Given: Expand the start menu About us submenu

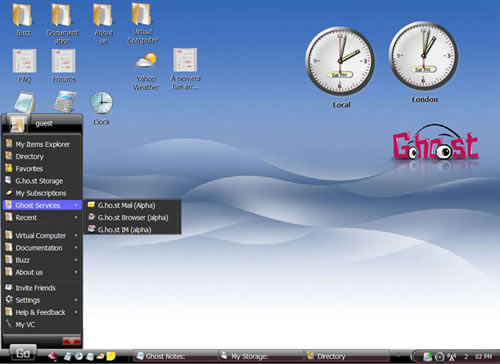Looking at the screenshot, I should click(x=42, y=272).
